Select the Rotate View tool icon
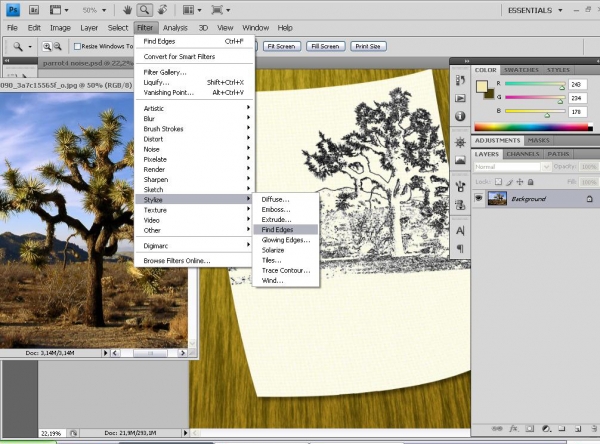 coord(162,10)
